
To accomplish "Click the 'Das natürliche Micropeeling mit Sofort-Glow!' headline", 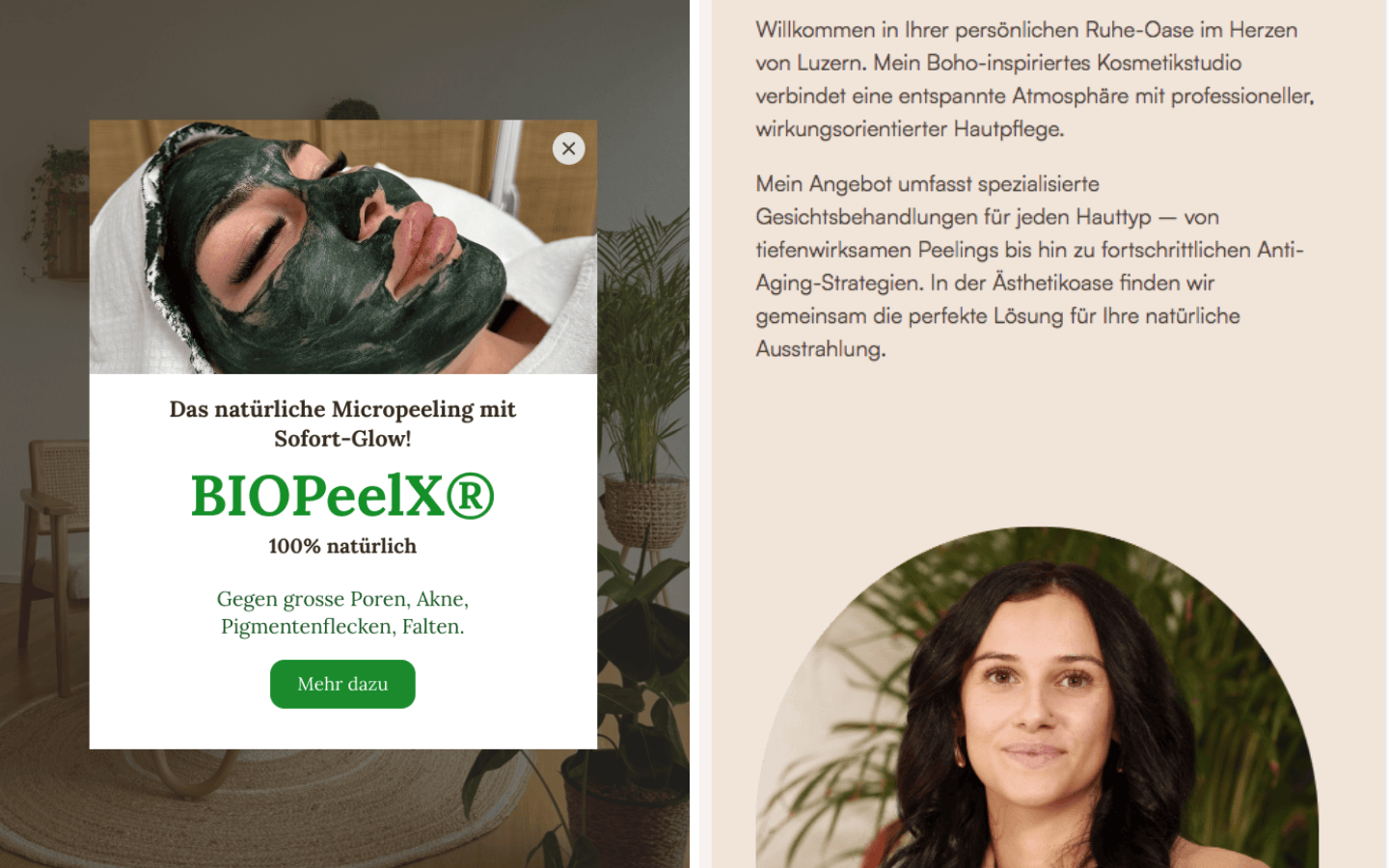I will point(342,423).
